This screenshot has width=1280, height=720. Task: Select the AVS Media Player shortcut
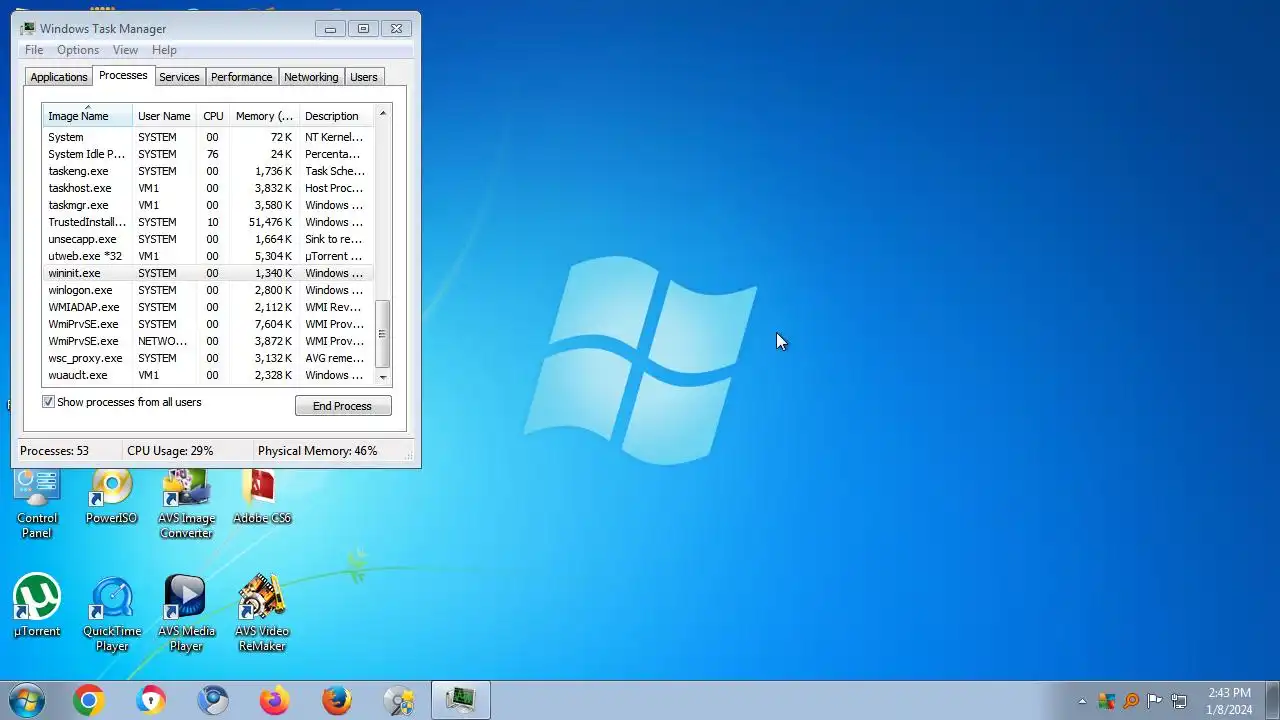[x=186, y=614]
